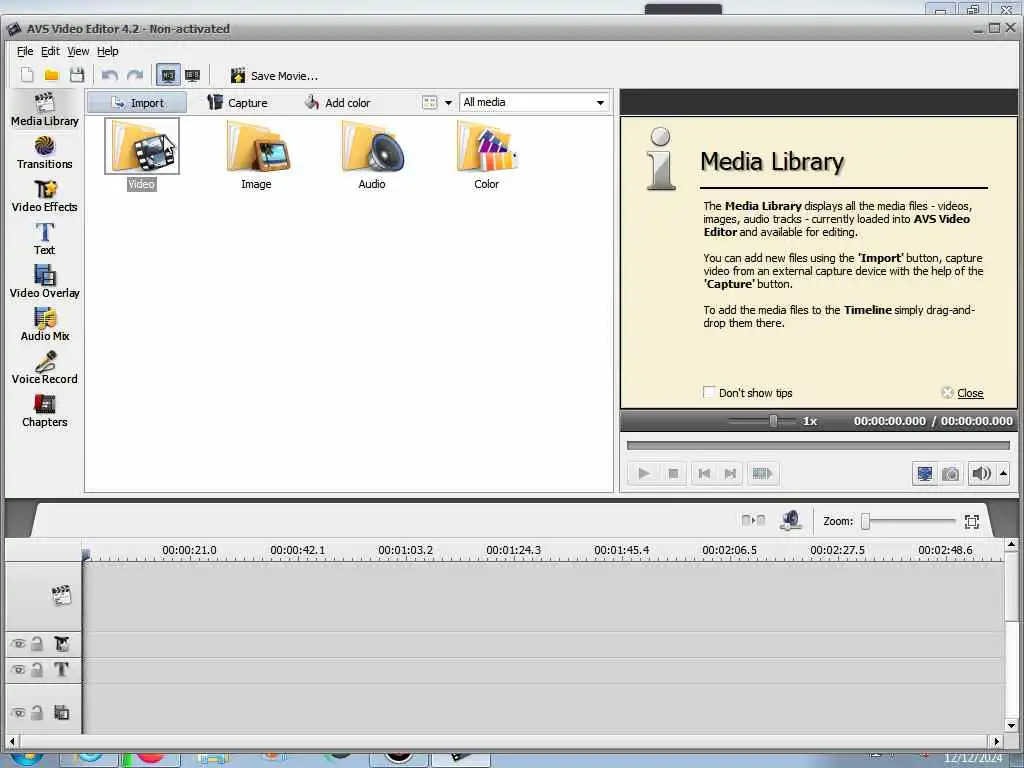Click the audio volume timeline toolbar icon
Viewport: 1024px width, 768px height.
pyautogui.click(x=791, y=520)
